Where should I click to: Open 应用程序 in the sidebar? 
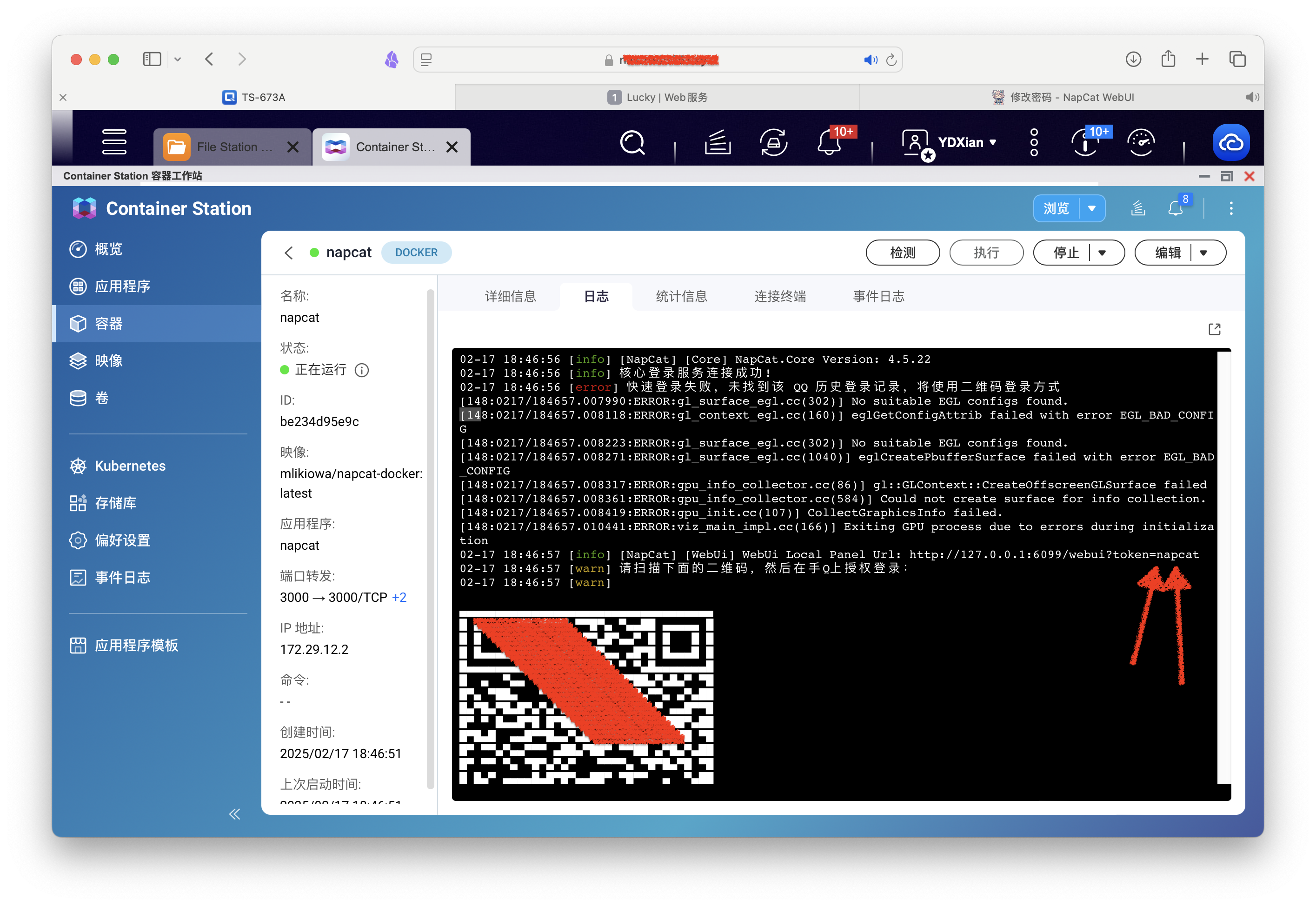click(x=157, y=286)
